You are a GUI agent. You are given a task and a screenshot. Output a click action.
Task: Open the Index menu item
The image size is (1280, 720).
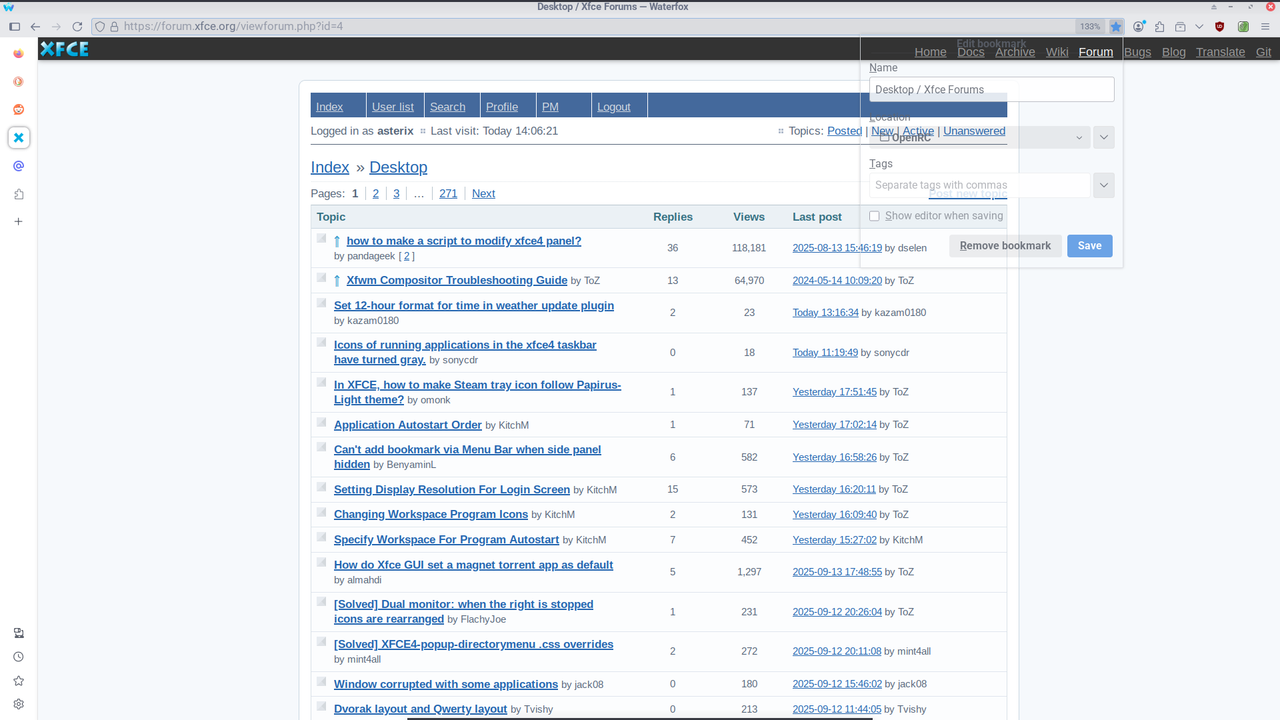pos(329,107)
